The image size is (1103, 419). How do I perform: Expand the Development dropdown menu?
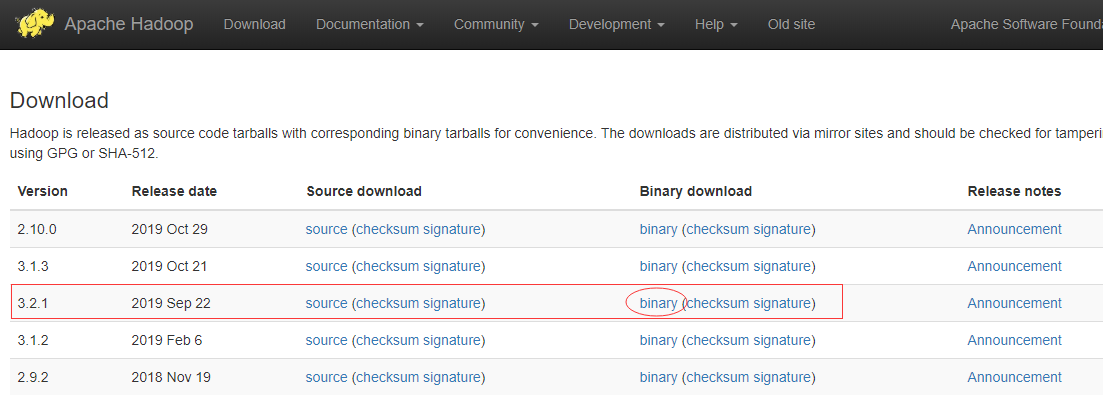(616, 24)
